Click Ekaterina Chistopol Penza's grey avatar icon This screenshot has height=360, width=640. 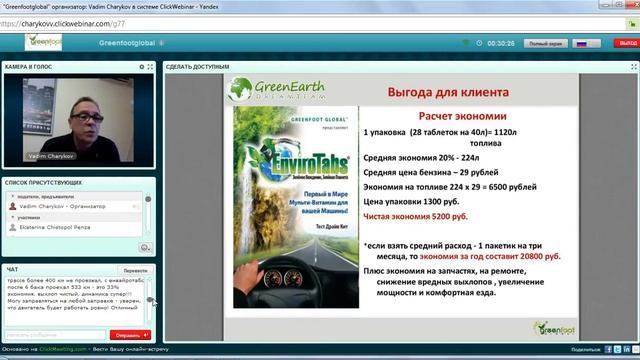[13, 227]
